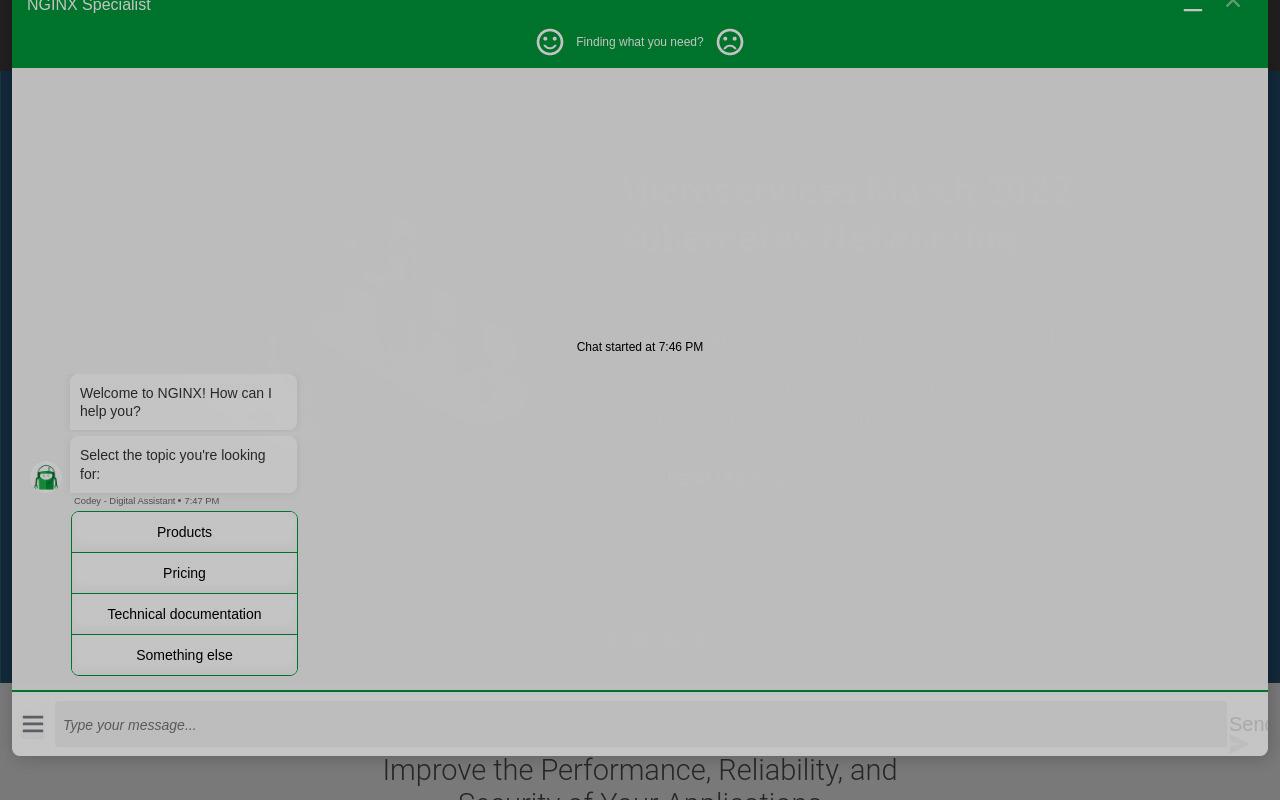Viewport: 1280px width, 800px height.
Task: Click the happy face feedback icon
Action: pos(550,42)
